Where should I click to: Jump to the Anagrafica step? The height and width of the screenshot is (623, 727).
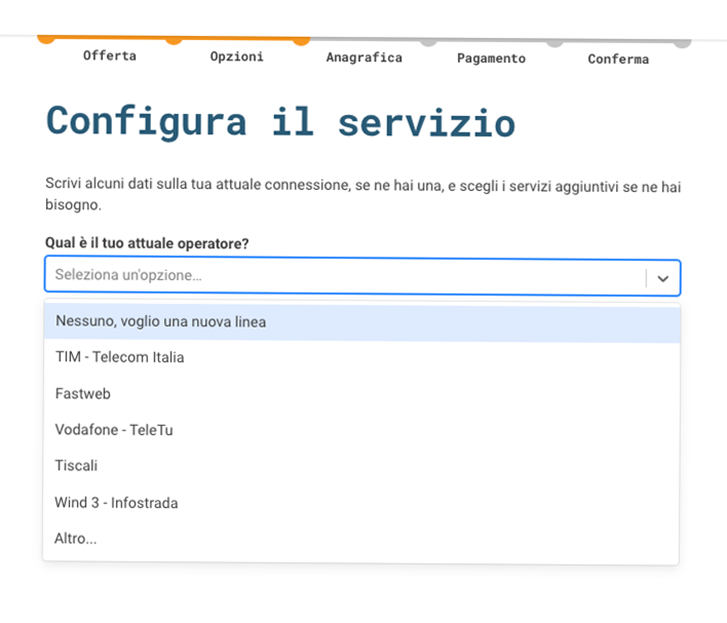pos(364,57)
